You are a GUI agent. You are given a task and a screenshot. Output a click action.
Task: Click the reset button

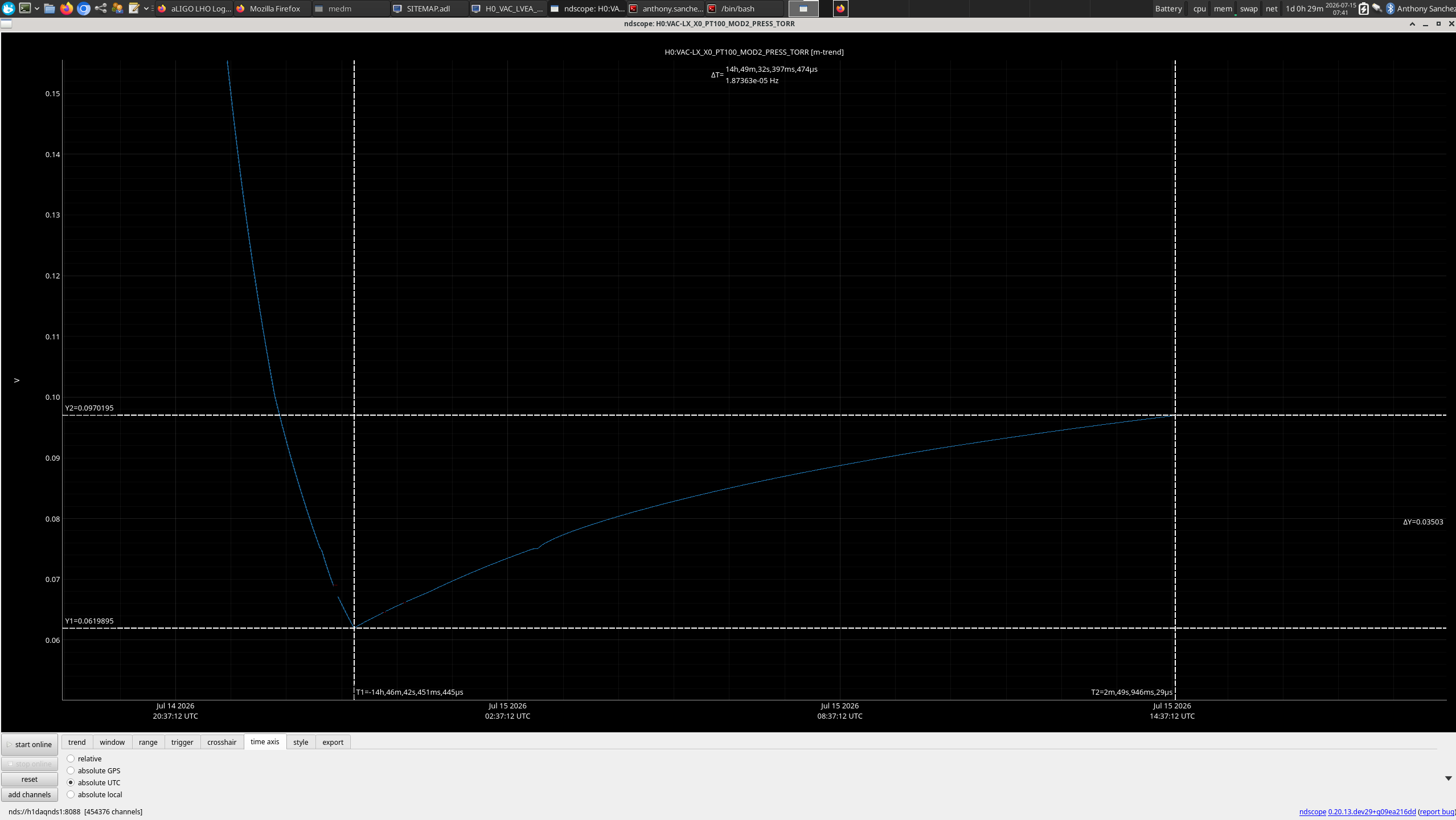tap(30, 779)
